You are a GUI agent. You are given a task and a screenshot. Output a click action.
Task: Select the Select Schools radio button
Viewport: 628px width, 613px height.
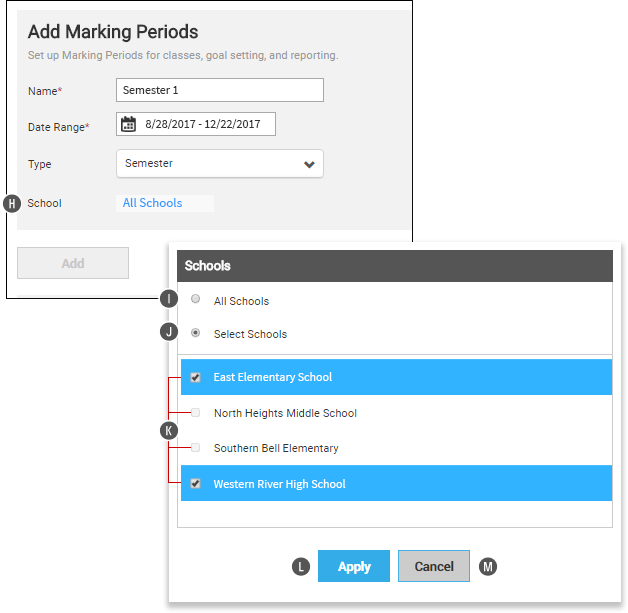pyautogui.click(x=195, y=333)
